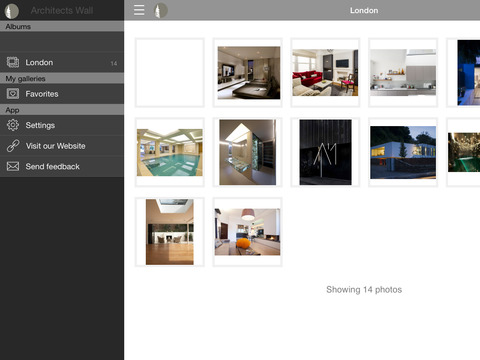Open the white kitchen shelf photo
This screenshot has height=360, width=480.
403,73
